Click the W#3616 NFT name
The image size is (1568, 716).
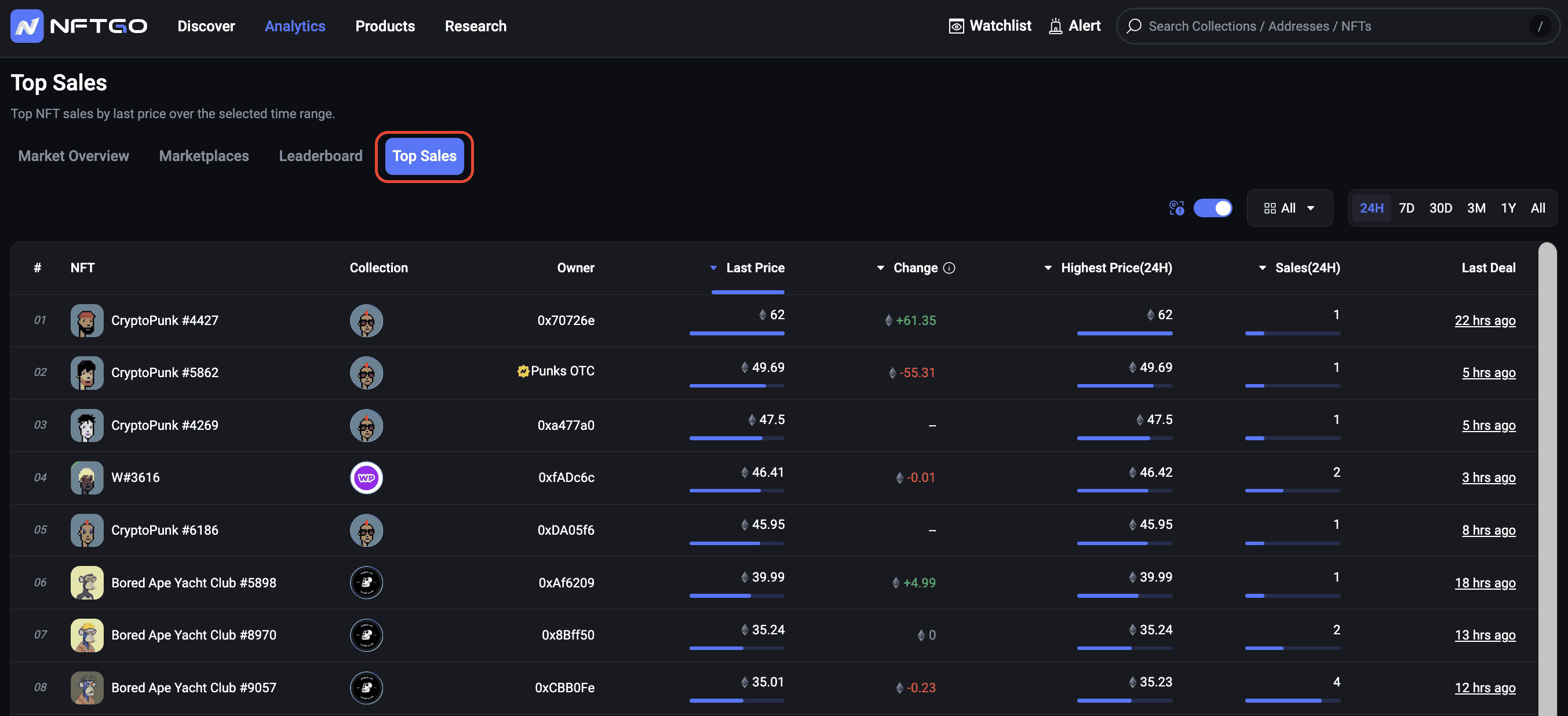point(135,478)
